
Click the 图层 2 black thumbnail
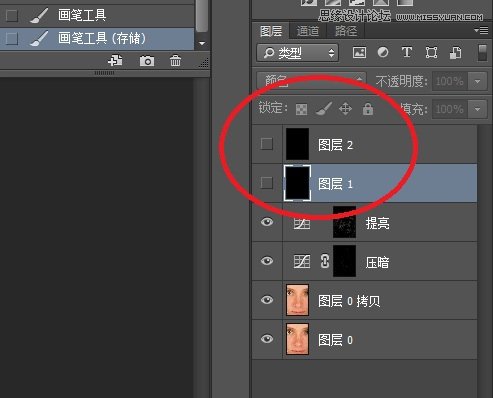(x=297, y=144)
